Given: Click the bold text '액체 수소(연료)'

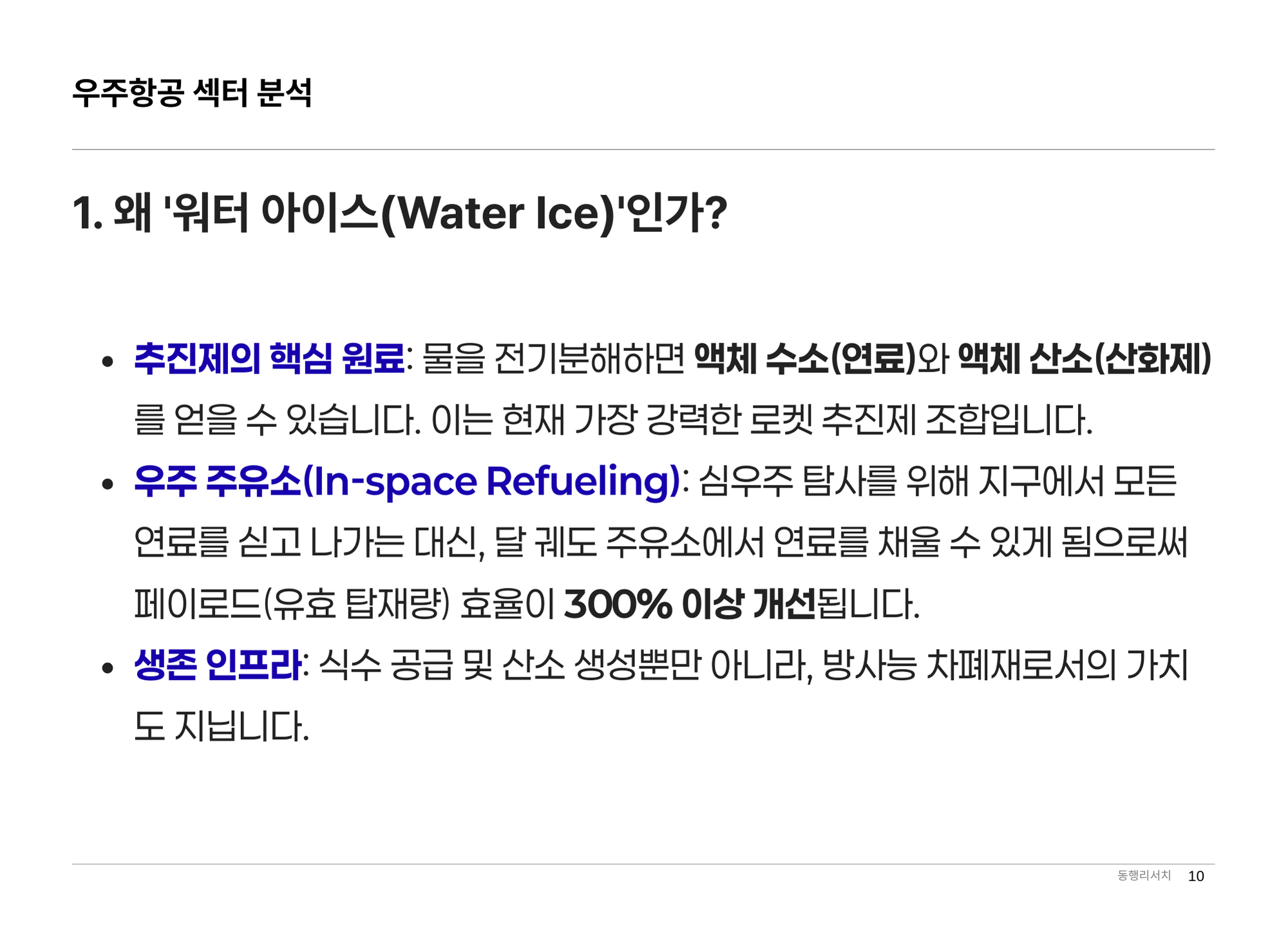Looking at the screenshot, I should pyautogui.click(x=805, y=359).
